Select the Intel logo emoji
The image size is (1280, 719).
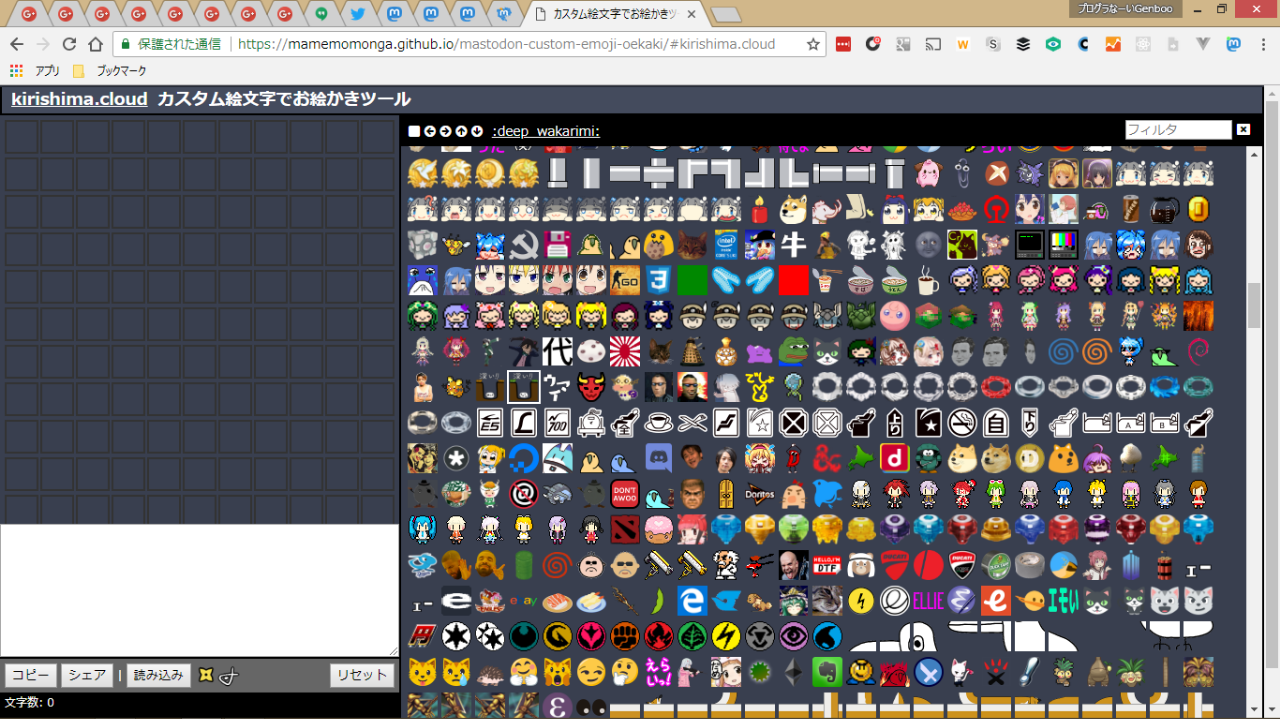point(726,245)
